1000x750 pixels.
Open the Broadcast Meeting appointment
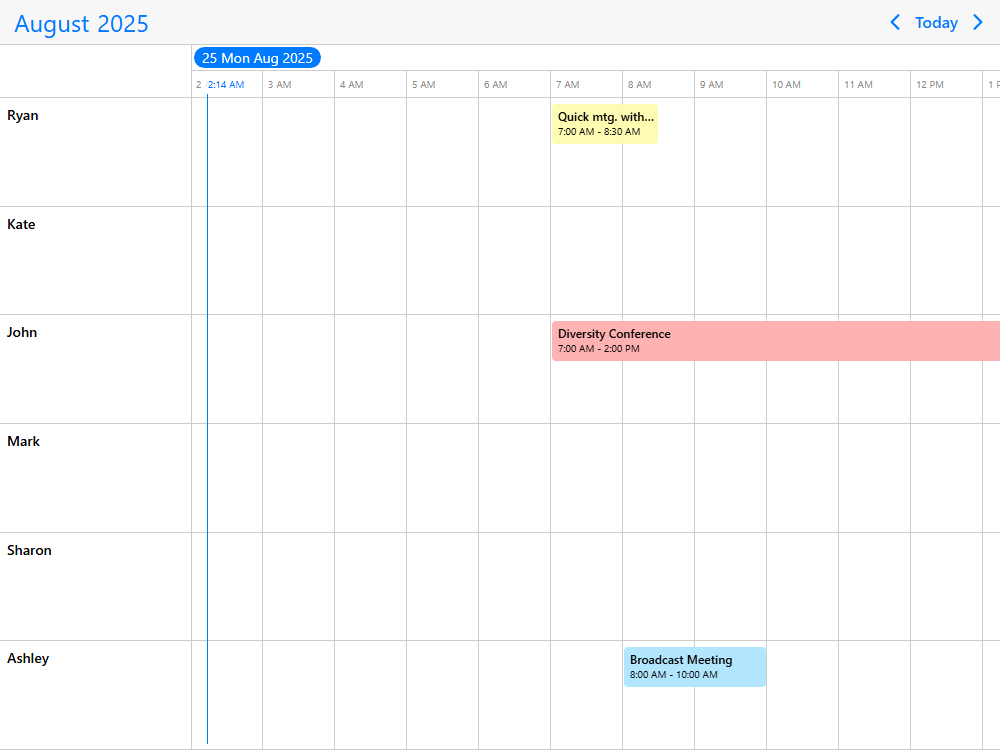695,667
